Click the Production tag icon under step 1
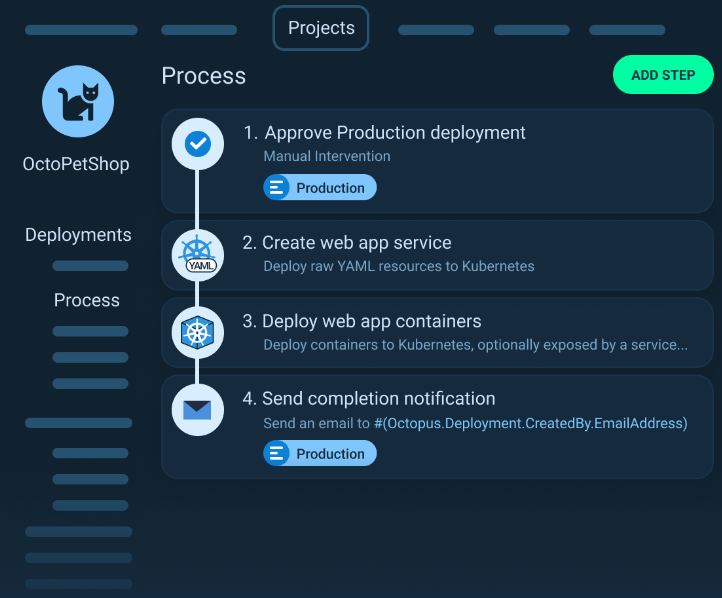This screenshot has width=722, height=598. pyautogui.click(x=276, y=187)
